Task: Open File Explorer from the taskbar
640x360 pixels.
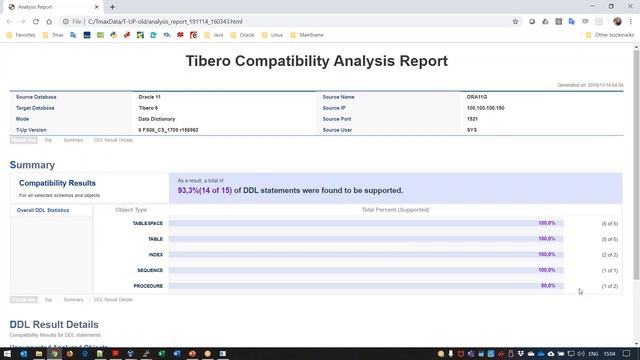Action: (39, 354)
